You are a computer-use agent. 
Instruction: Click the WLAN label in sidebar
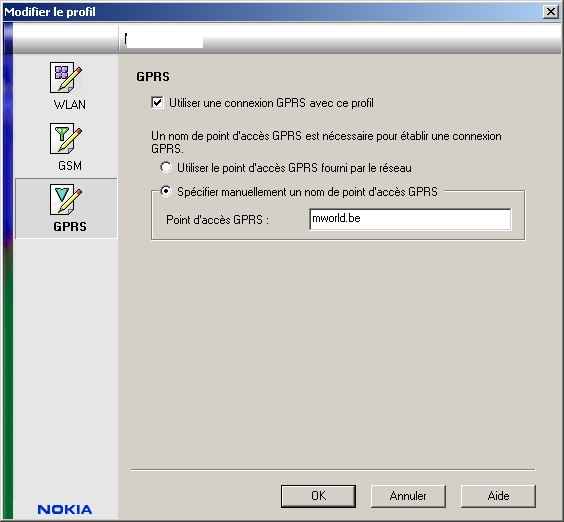click(x=70, y=105)
